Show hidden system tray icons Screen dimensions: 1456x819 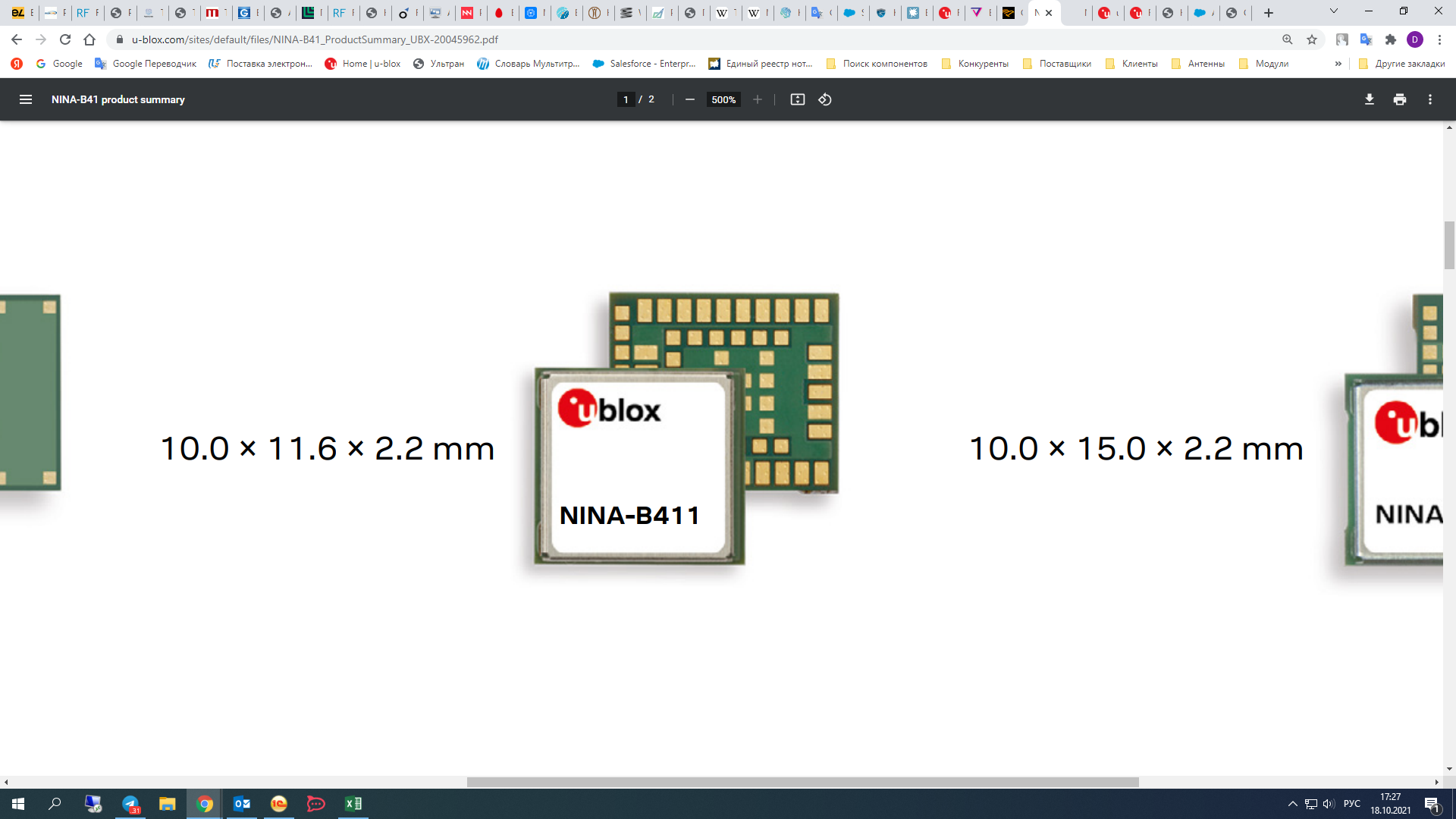click(1292, 804)
